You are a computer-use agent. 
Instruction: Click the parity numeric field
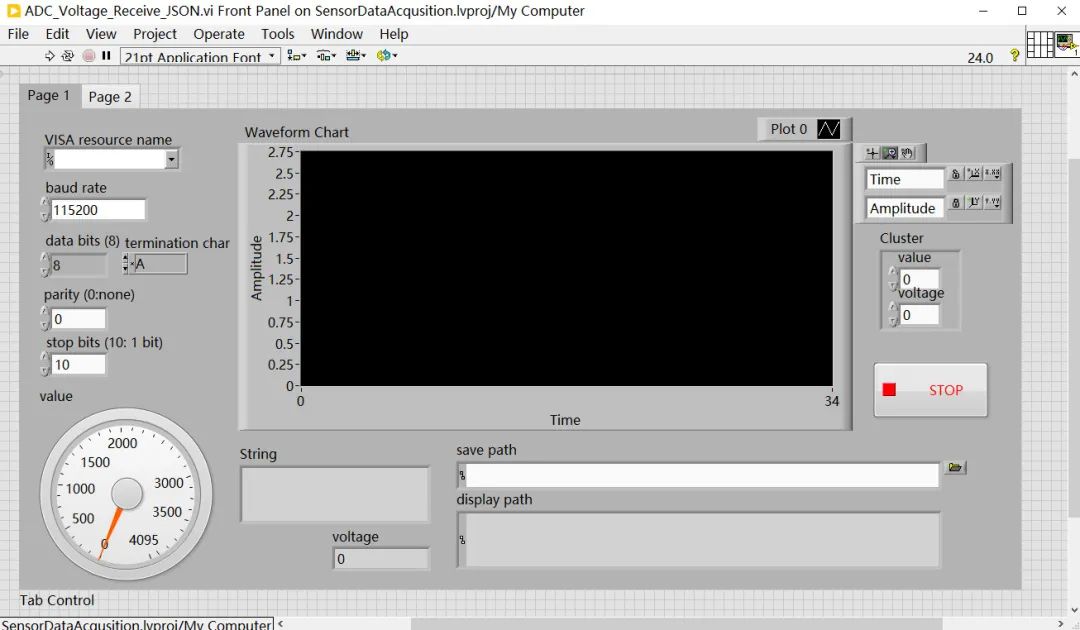tap(79, 319)
